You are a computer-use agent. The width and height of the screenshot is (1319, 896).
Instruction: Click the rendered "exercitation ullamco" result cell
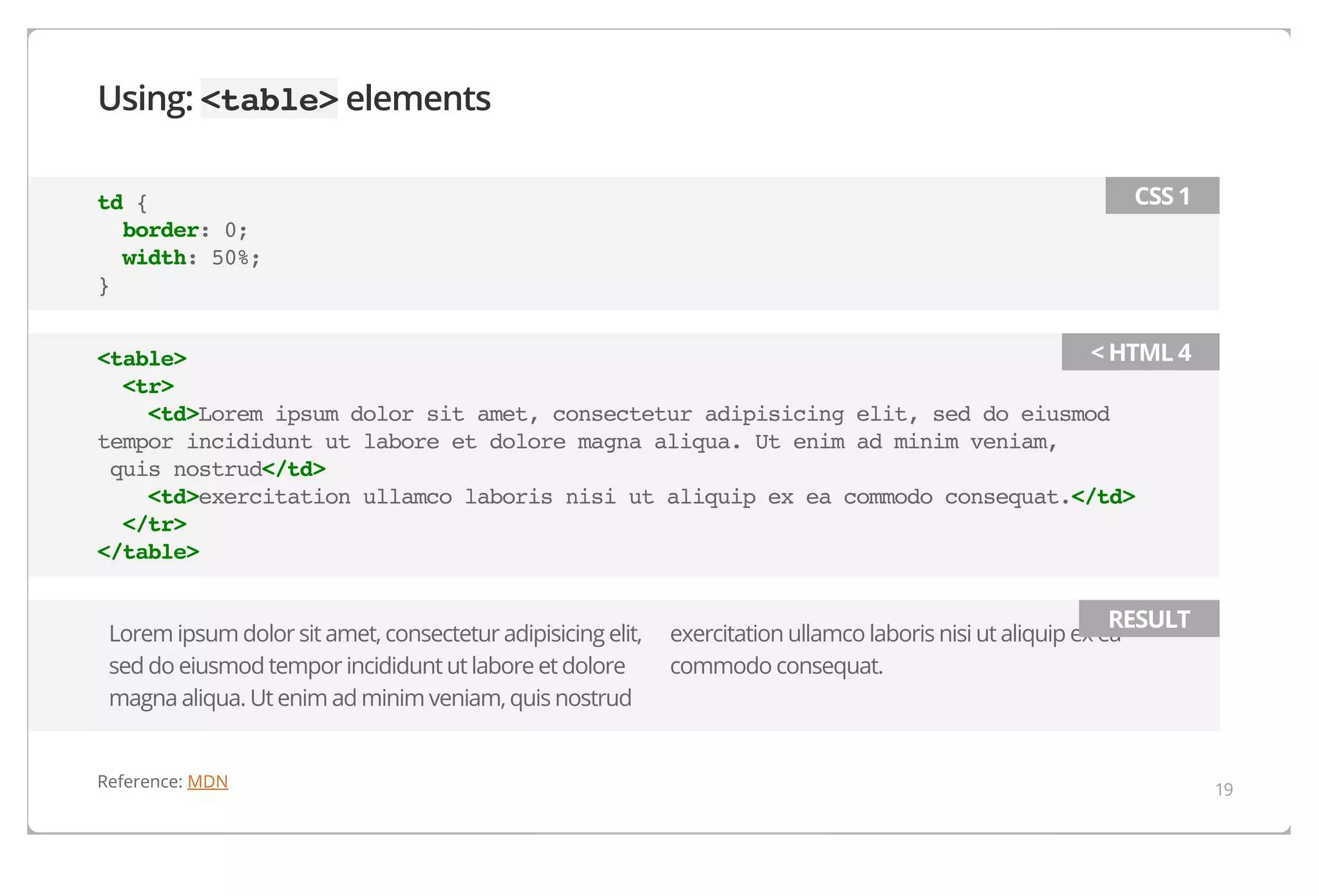point(837,649)
